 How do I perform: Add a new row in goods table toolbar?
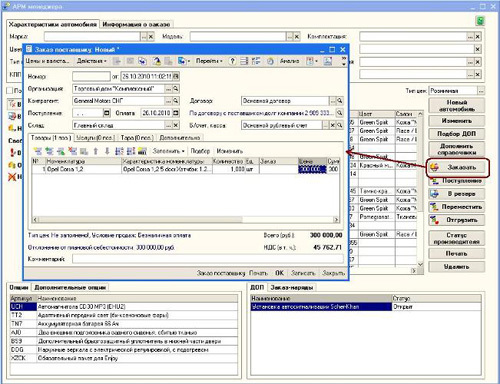pos(38,151)
